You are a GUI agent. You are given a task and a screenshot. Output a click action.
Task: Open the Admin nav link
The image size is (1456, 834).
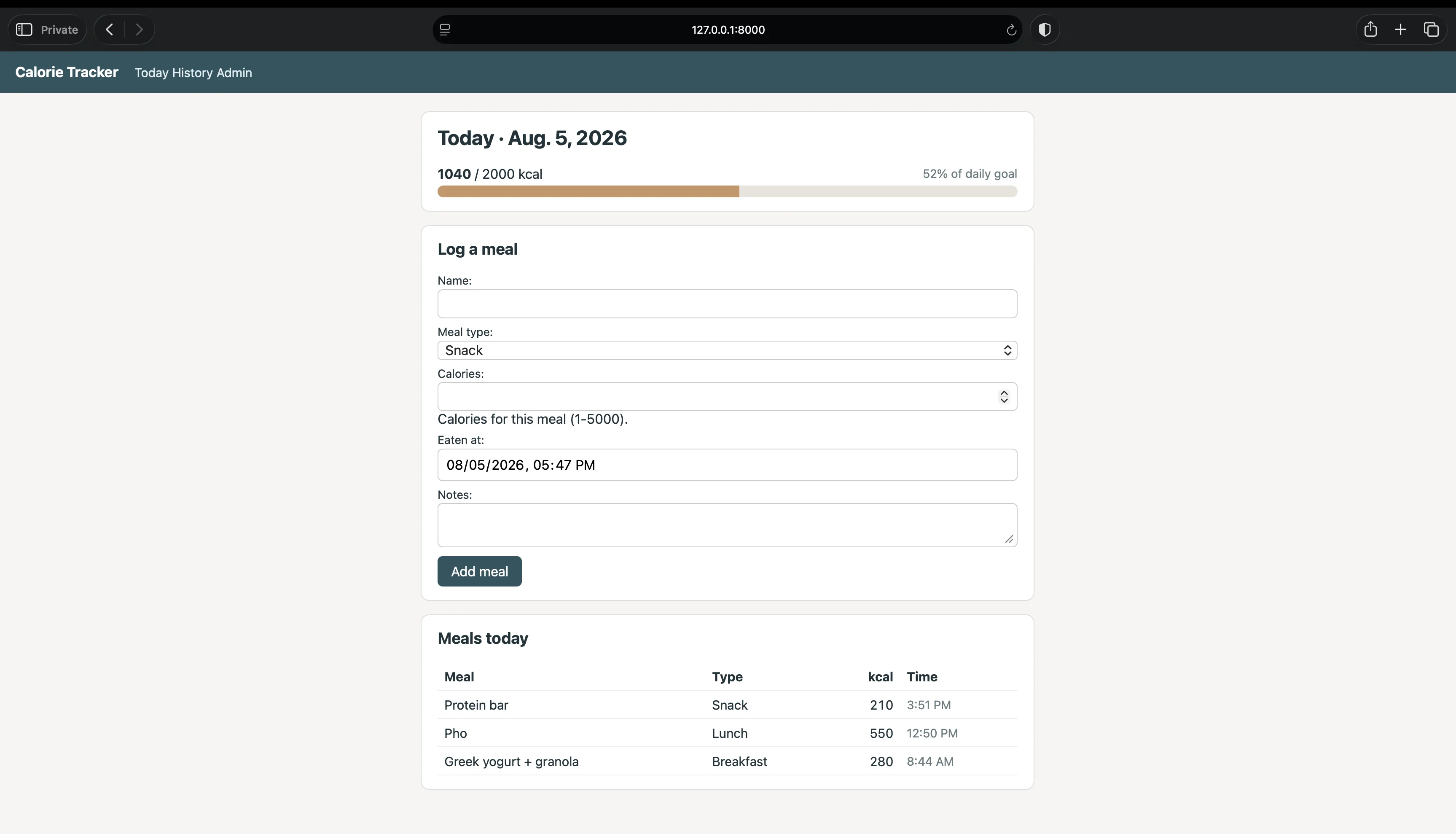[234, 73]
